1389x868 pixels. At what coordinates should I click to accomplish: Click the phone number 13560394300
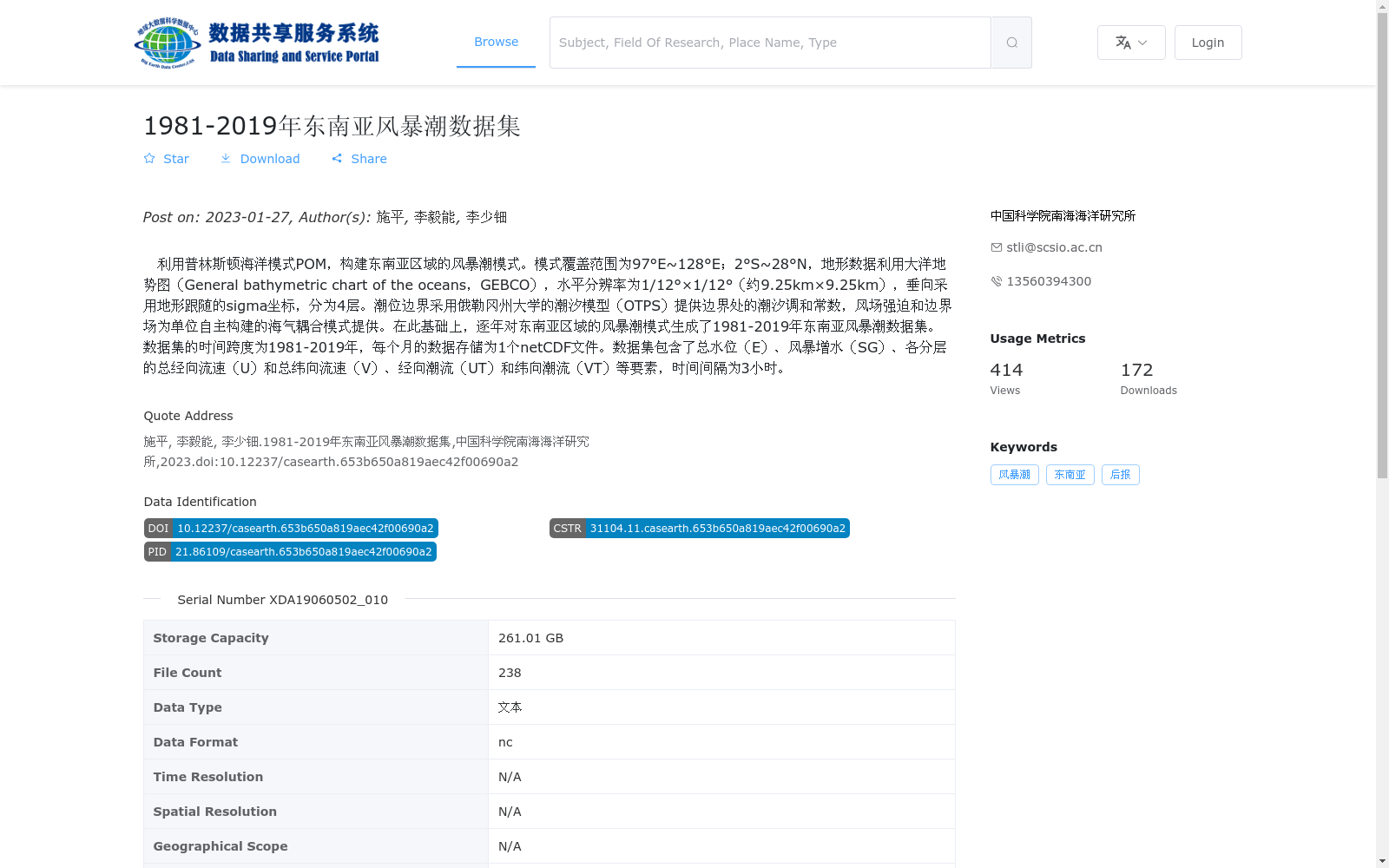tap(1049, 281)
